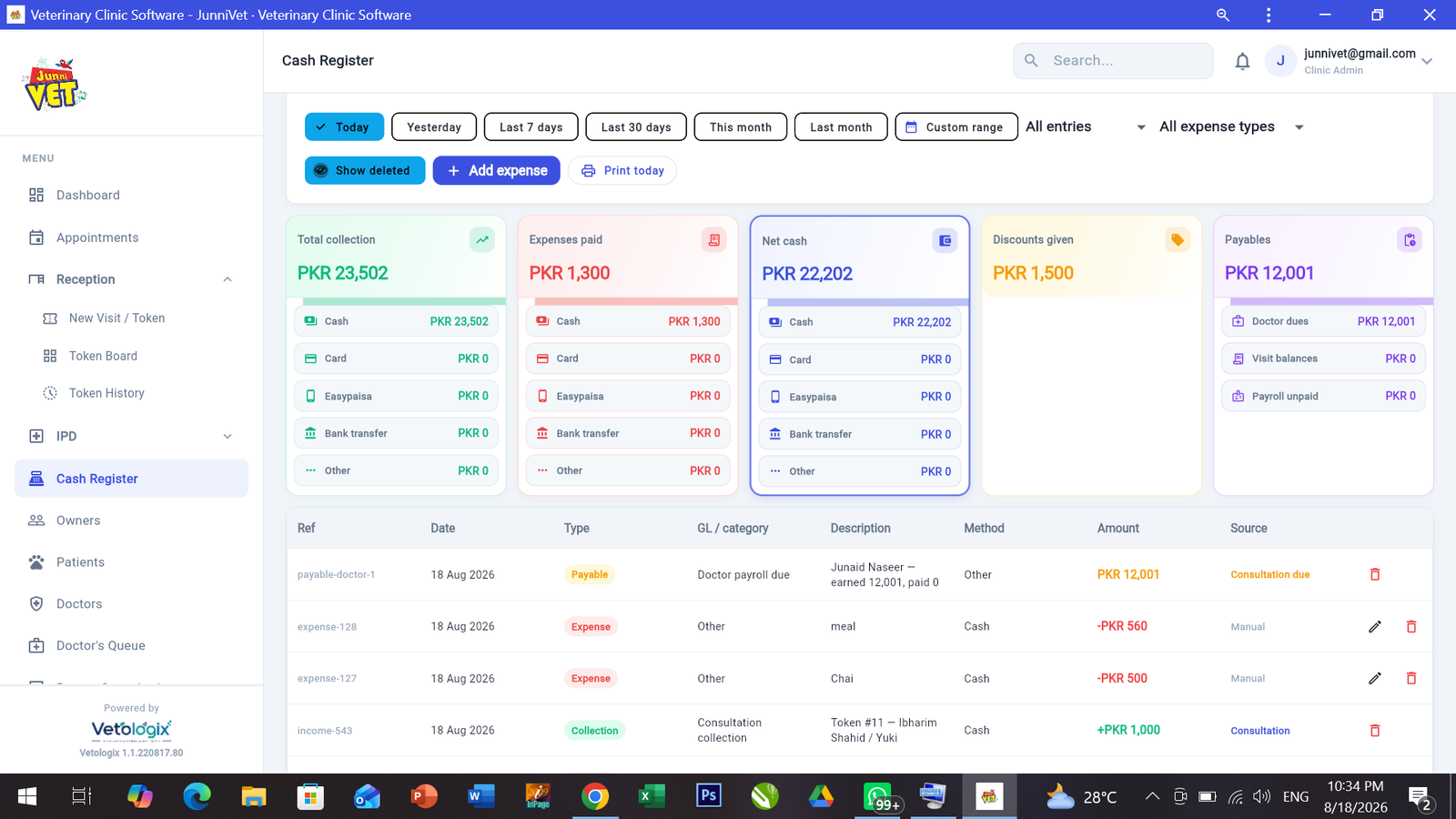The width and height of the screenshot is (1456, 819).
Task: Delete the payable-doctor-1 entry
Action: click(x=1375, y=574)
